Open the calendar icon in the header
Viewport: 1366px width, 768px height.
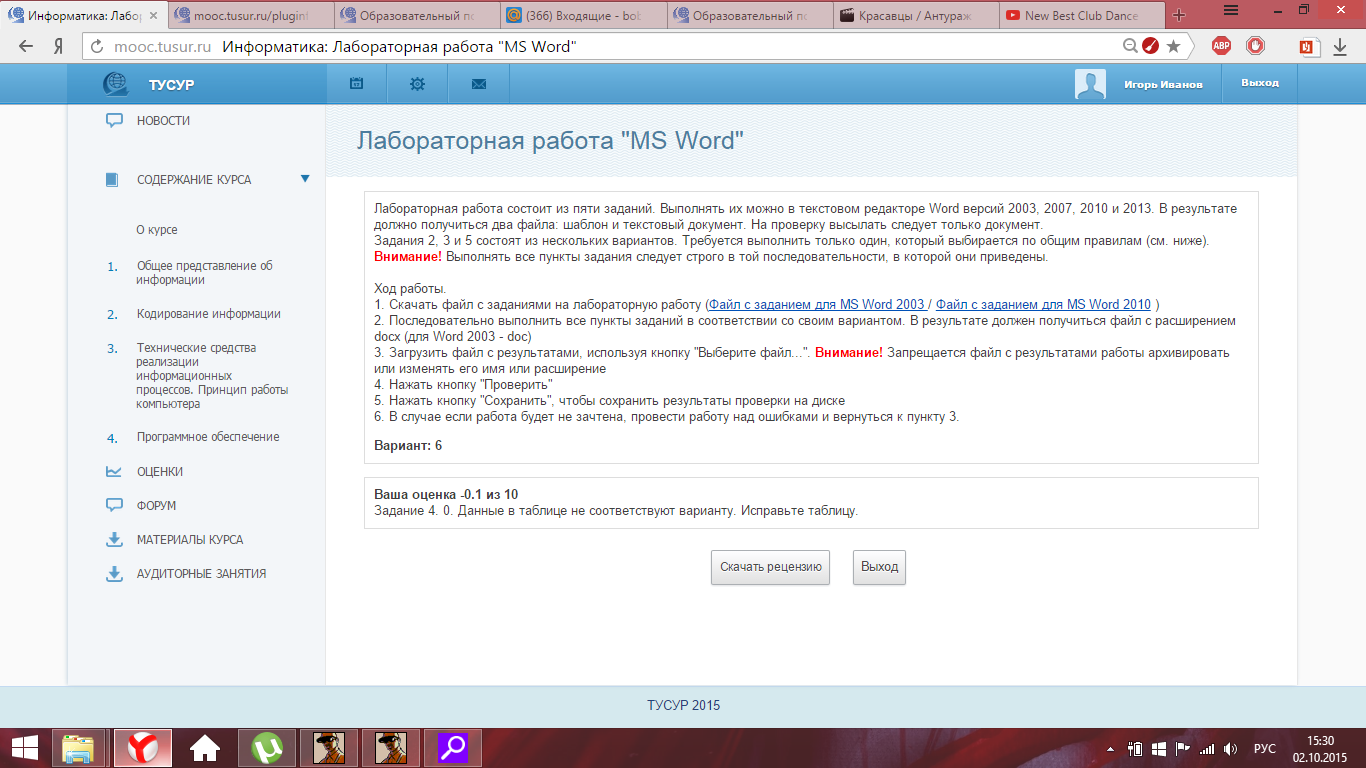pyautogui.click(x=356, y=84)
